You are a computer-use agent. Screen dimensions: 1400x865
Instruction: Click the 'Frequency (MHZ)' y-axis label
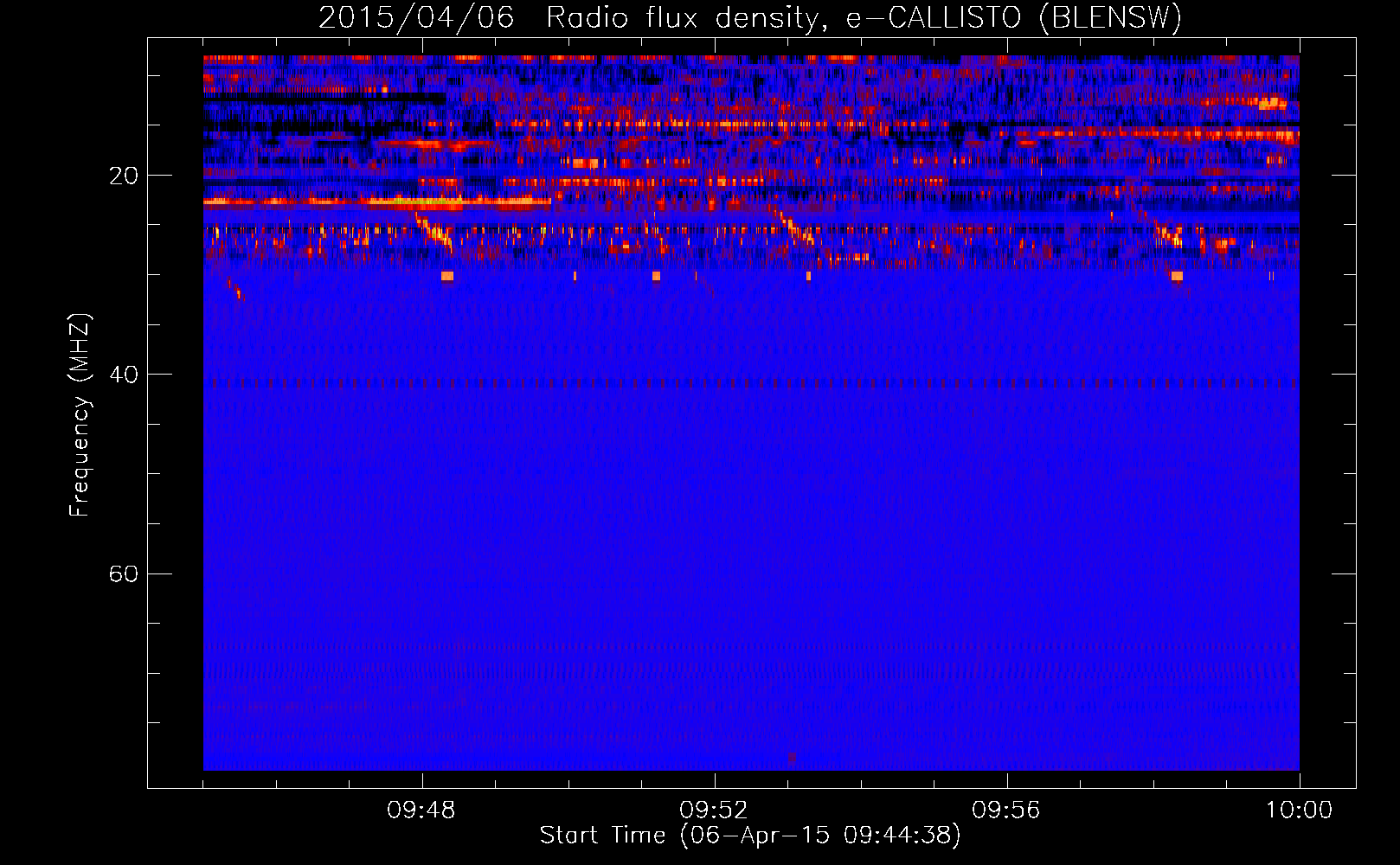pos(80,415)
